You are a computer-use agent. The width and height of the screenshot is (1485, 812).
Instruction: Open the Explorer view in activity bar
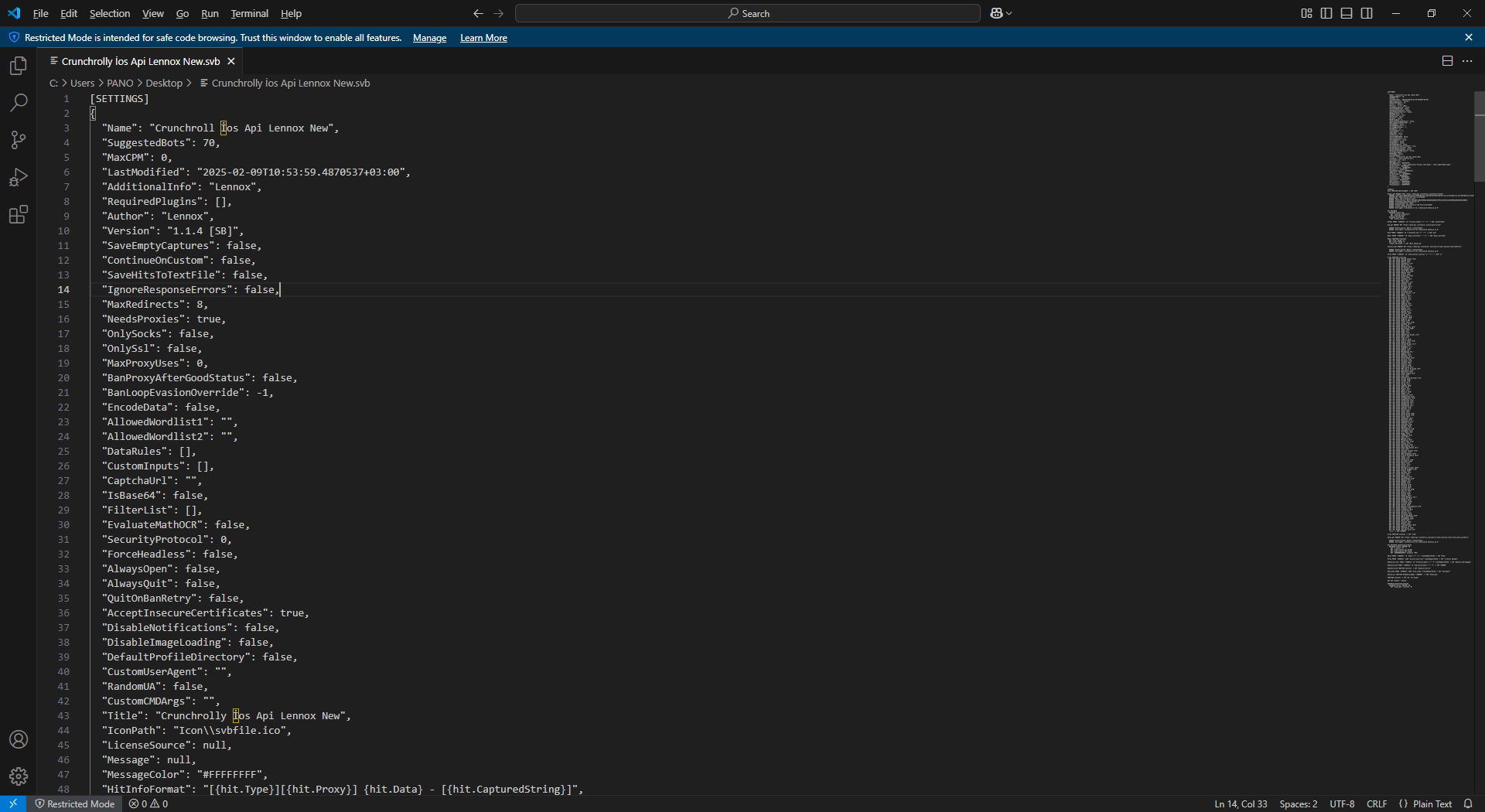[x=19, y=66]
